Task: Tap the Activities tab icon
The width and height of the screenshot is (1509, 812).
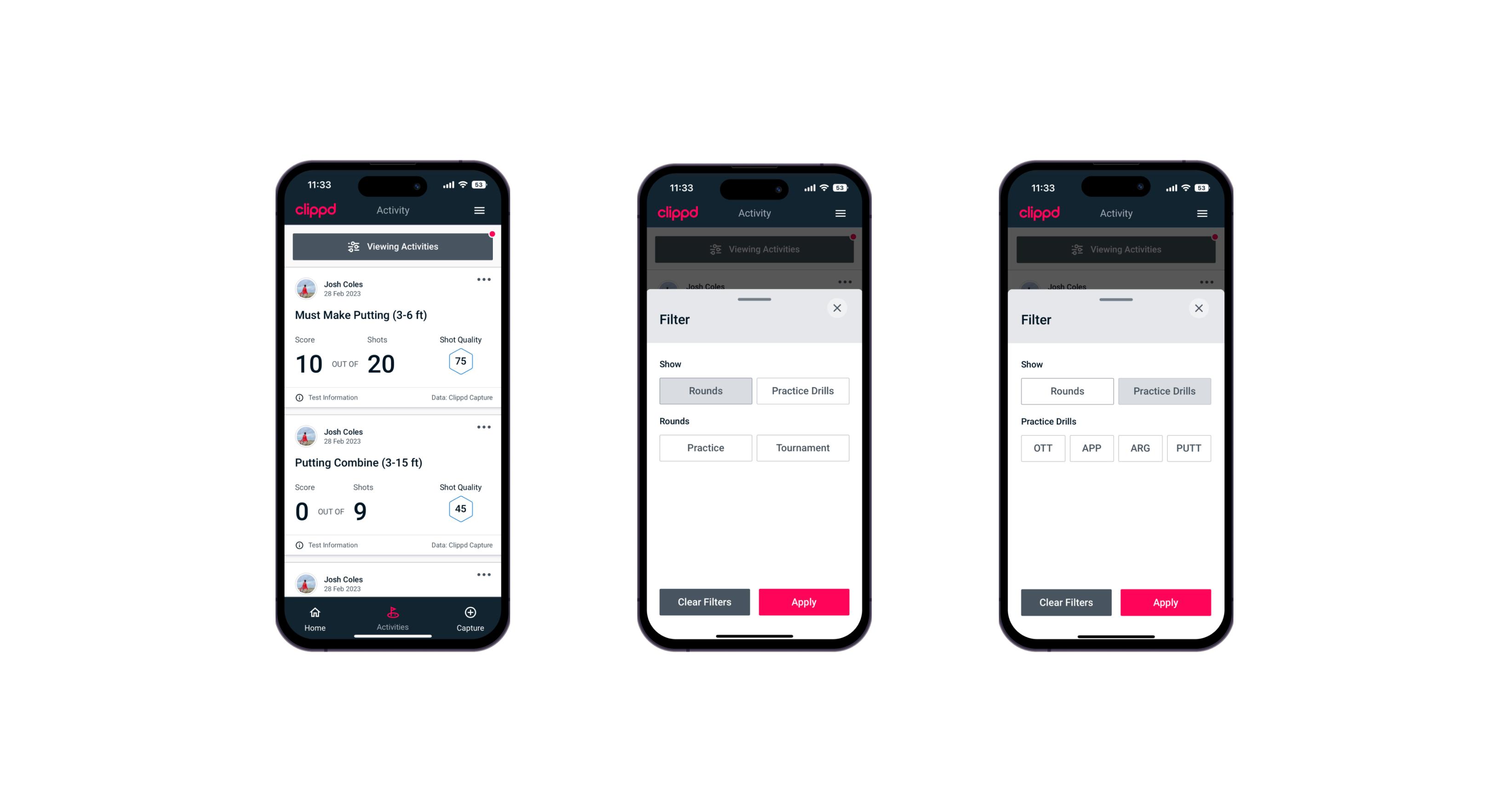Action: click(x=393, y=613)
